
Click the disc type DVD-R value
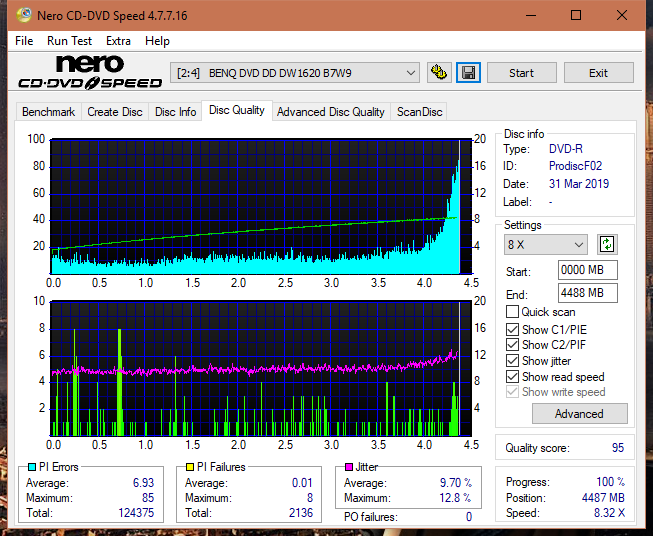point(566,149)
